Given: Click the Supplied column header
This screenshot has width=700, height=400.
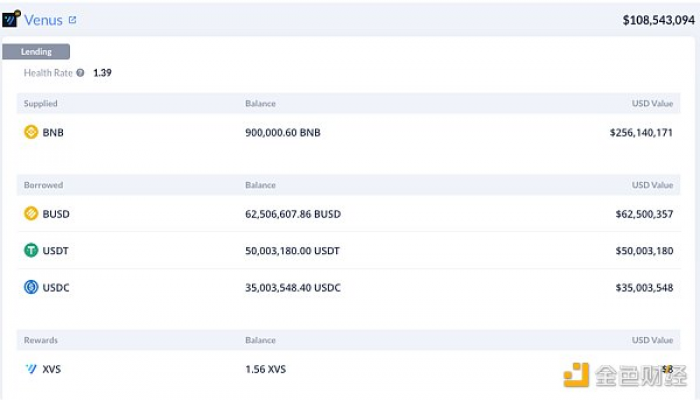Looking at the screenshot, I should pos(41,104).
